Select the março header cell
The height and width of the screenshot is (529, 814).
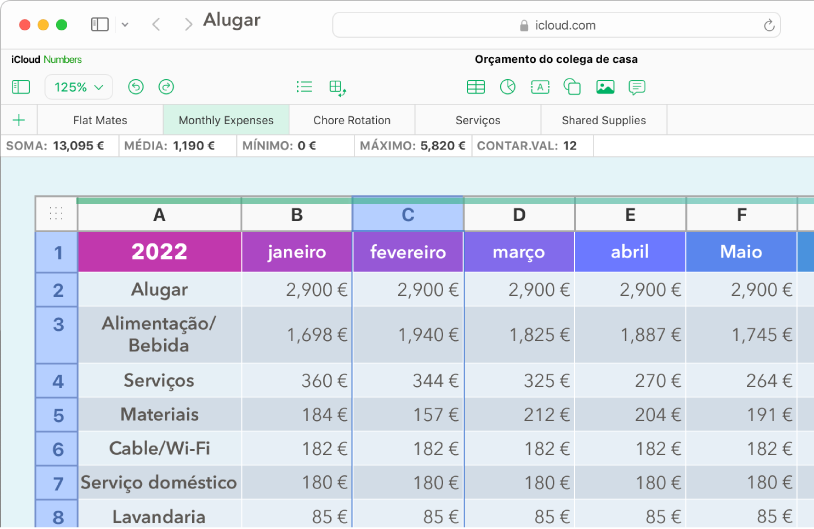click(519, 252)
